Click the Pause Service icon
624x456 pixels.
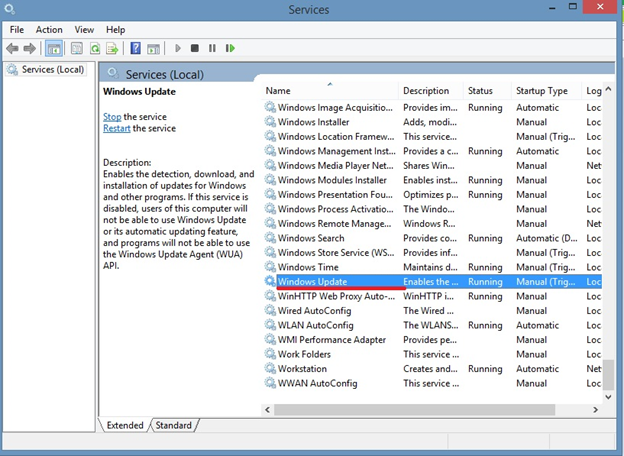[x=212, y=49]
